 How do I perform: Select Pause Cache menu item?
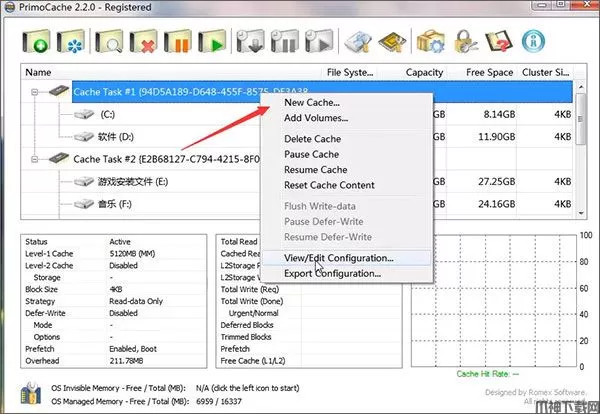pyautogui.click(x=311, y=154)
